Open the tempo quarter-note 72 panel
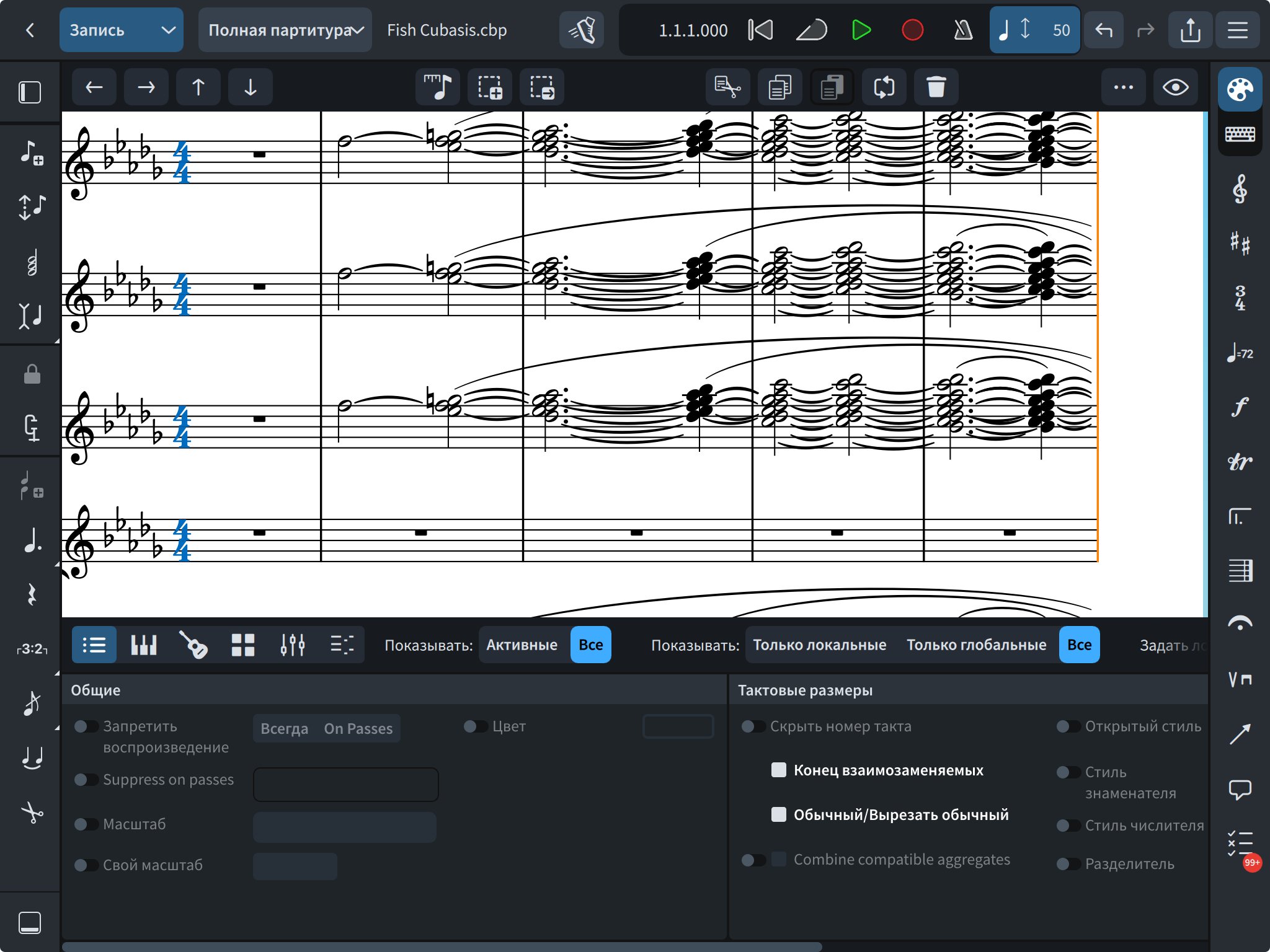The width and height of the screenshot is (1270, 952). click(x=1240, y=353)
